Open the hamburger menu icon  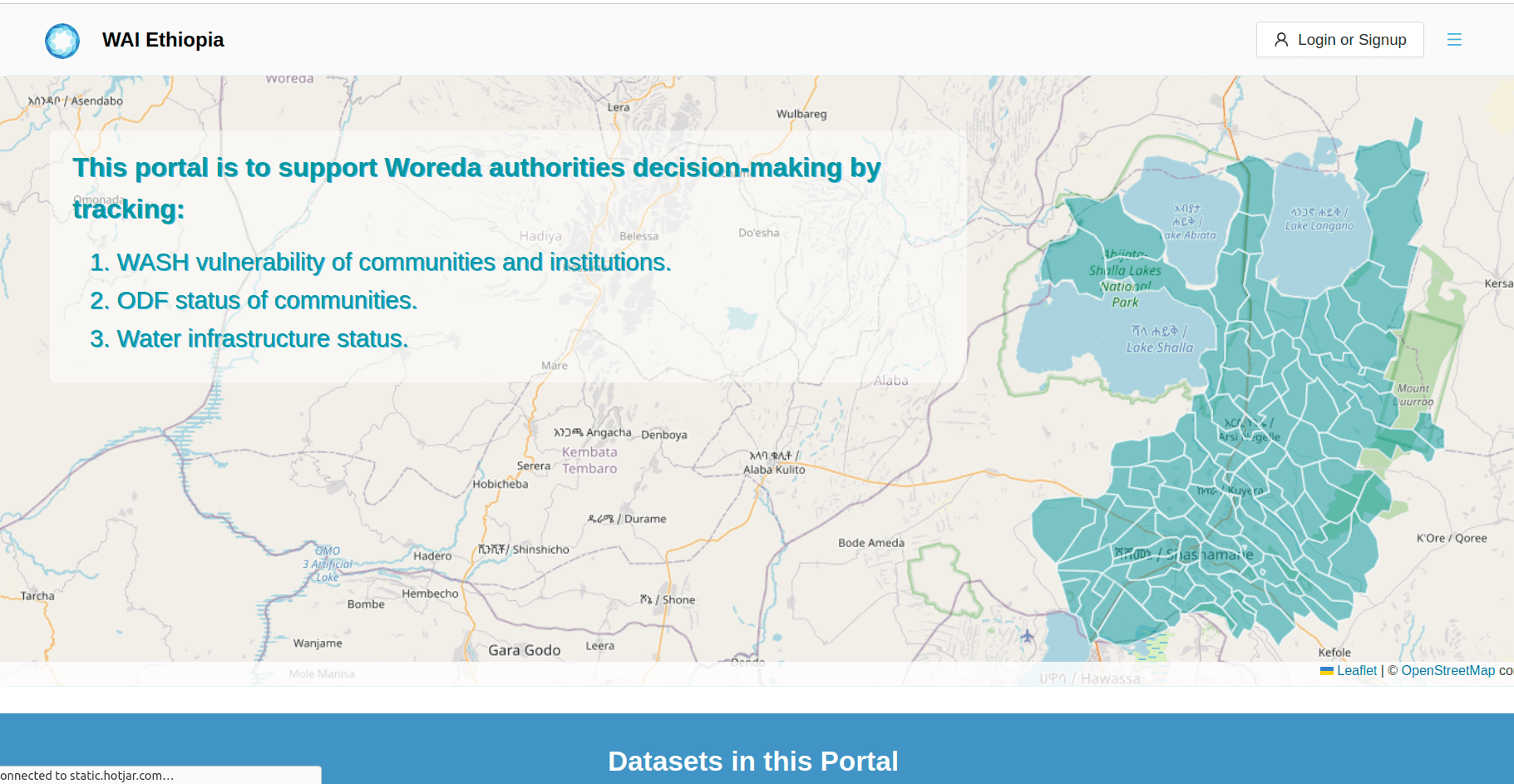1454,40
